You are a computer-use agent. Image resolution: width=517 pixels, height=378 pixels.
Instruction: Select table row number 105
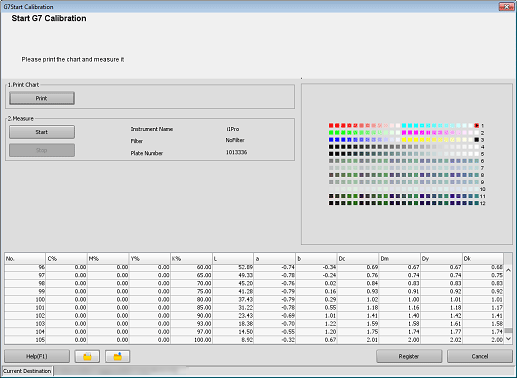point(254,340)
